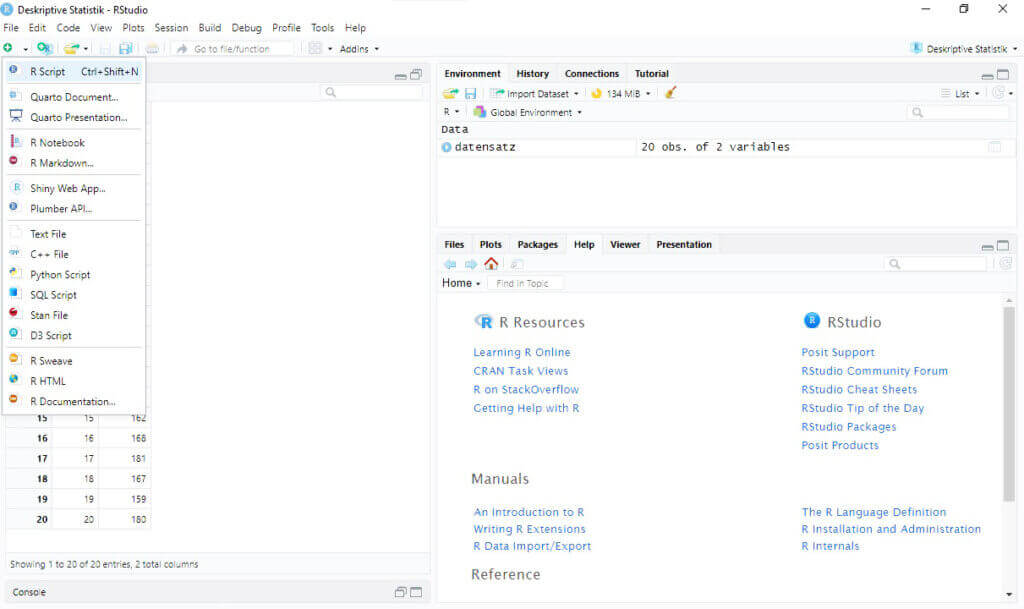Viewport: 1024px width, 609px height.
Task: Click Help pane back arrow
Action: (x=450, y=264)
